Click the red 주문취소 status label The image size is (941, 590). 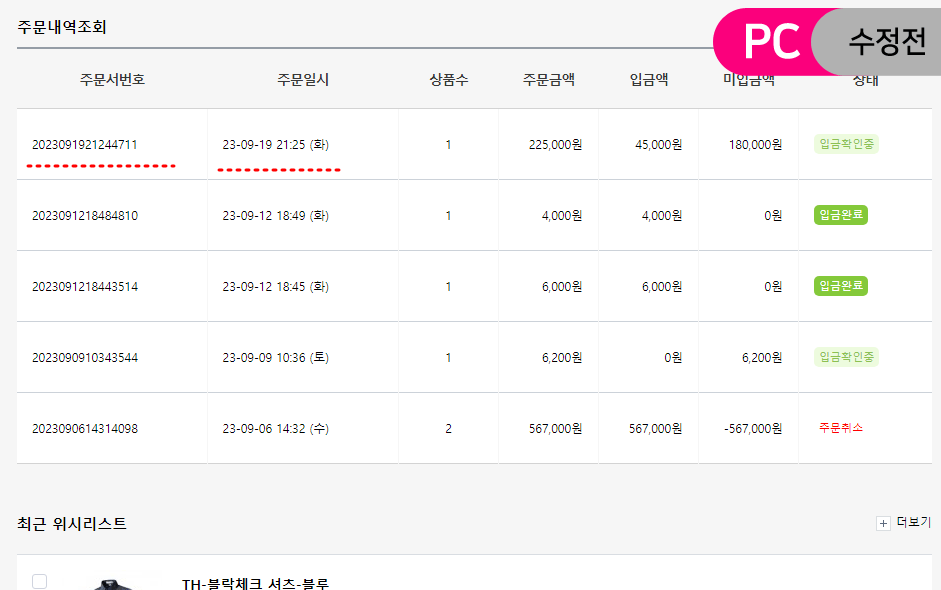pyautogui.click(x=840, y=428)
